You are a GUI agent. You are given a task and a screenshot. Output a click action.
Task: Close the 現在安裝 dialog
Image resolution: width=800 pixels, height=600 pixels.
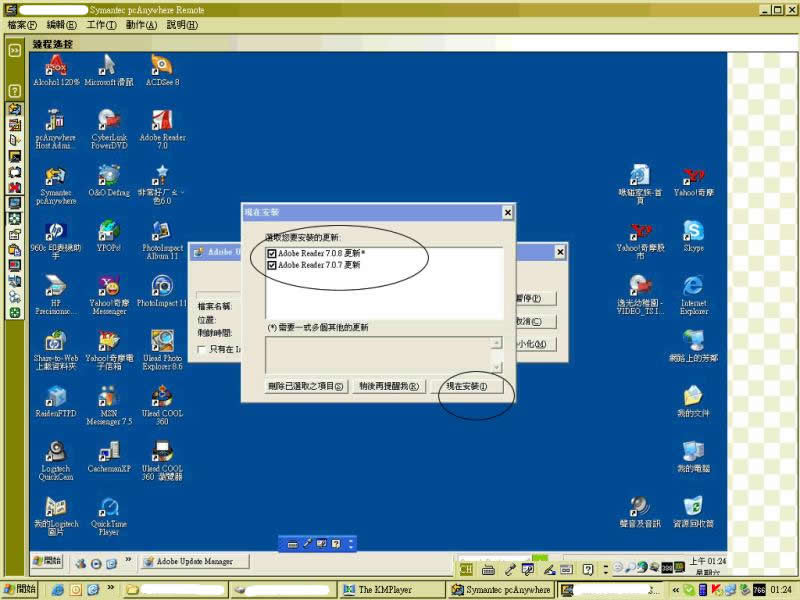[x=507, y=213]
